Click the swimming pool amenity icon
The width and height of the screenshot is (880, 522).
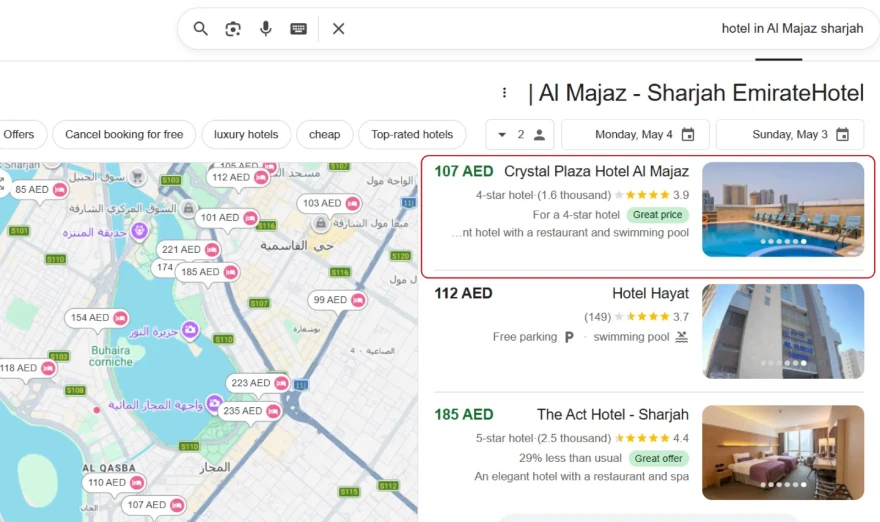681,337
